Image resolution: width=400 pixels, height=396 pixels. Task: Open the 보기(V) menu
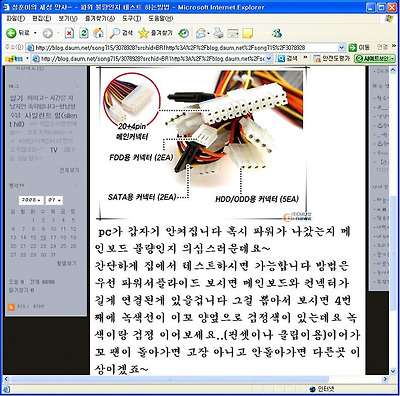tap(68, 19)
